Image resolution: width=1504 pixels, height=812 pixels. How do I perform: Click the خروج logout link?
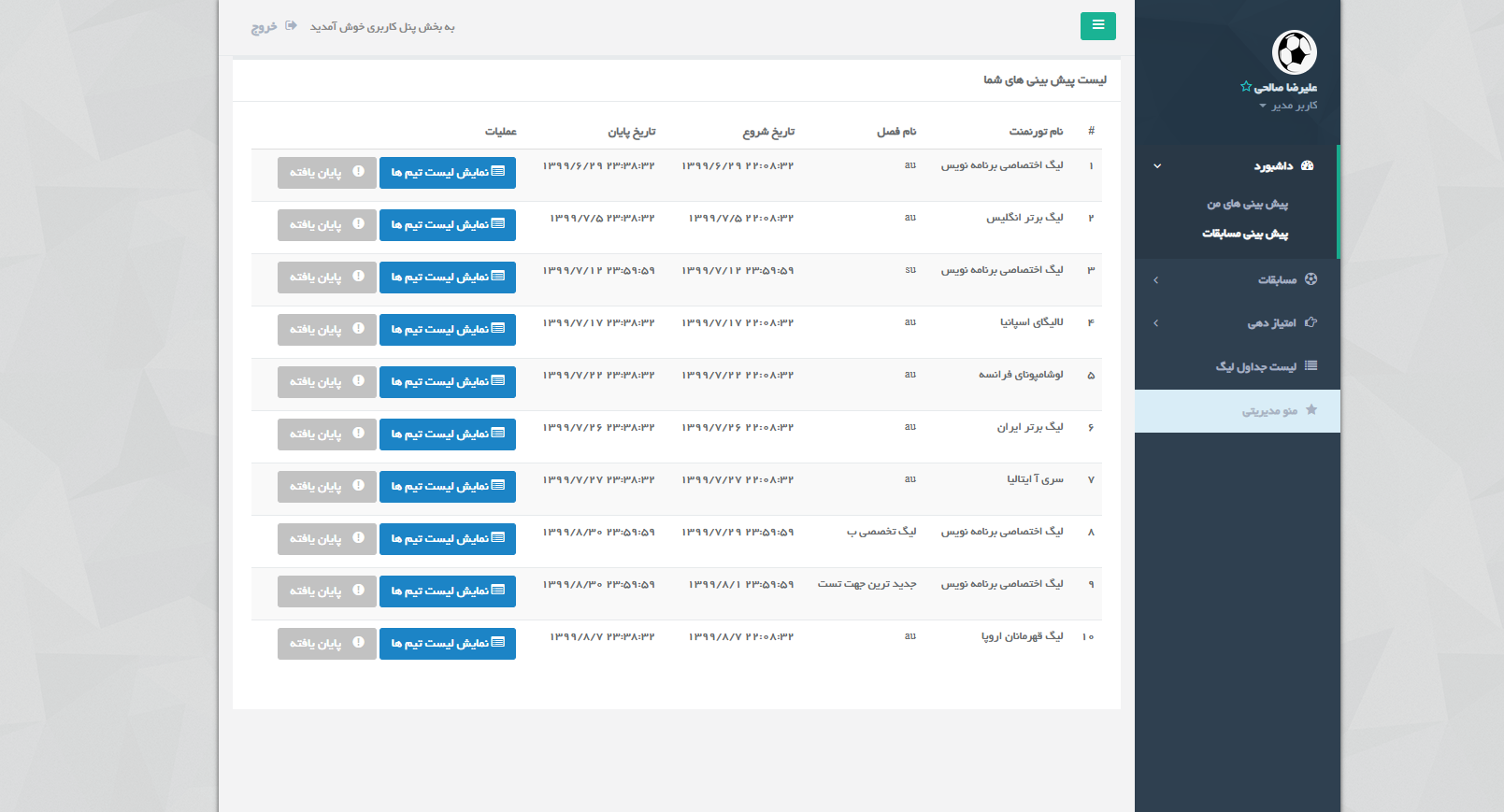[264, 27]
